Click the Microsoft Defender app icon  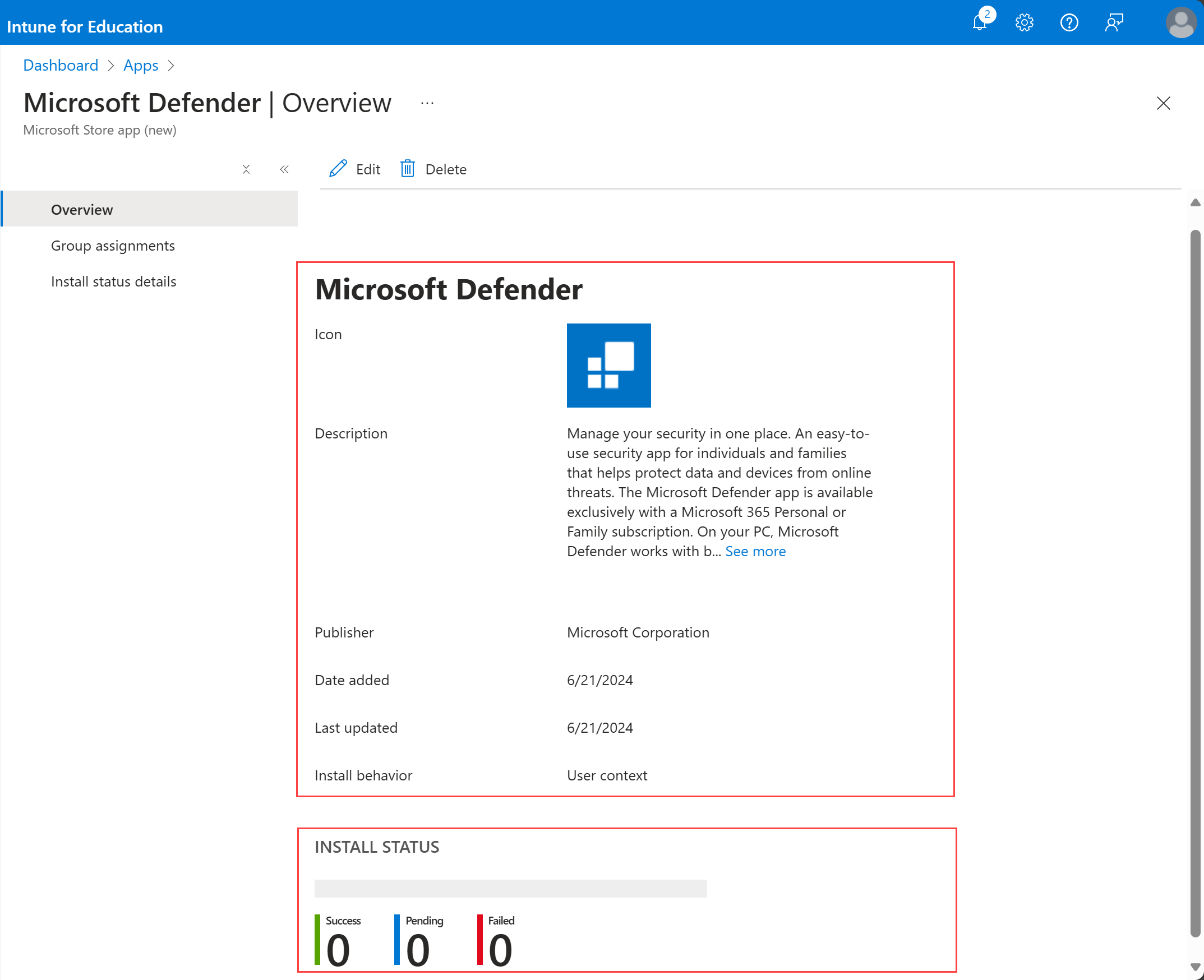click(608, 365)
